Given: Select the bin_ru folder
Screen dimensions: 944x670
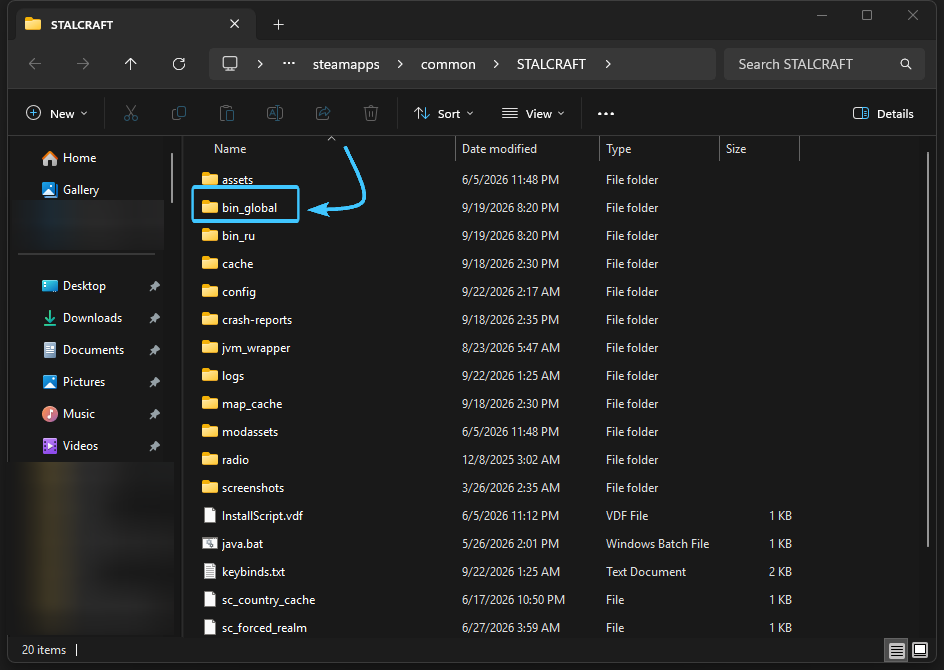Looking at the screenshot, I should [238, 236].
